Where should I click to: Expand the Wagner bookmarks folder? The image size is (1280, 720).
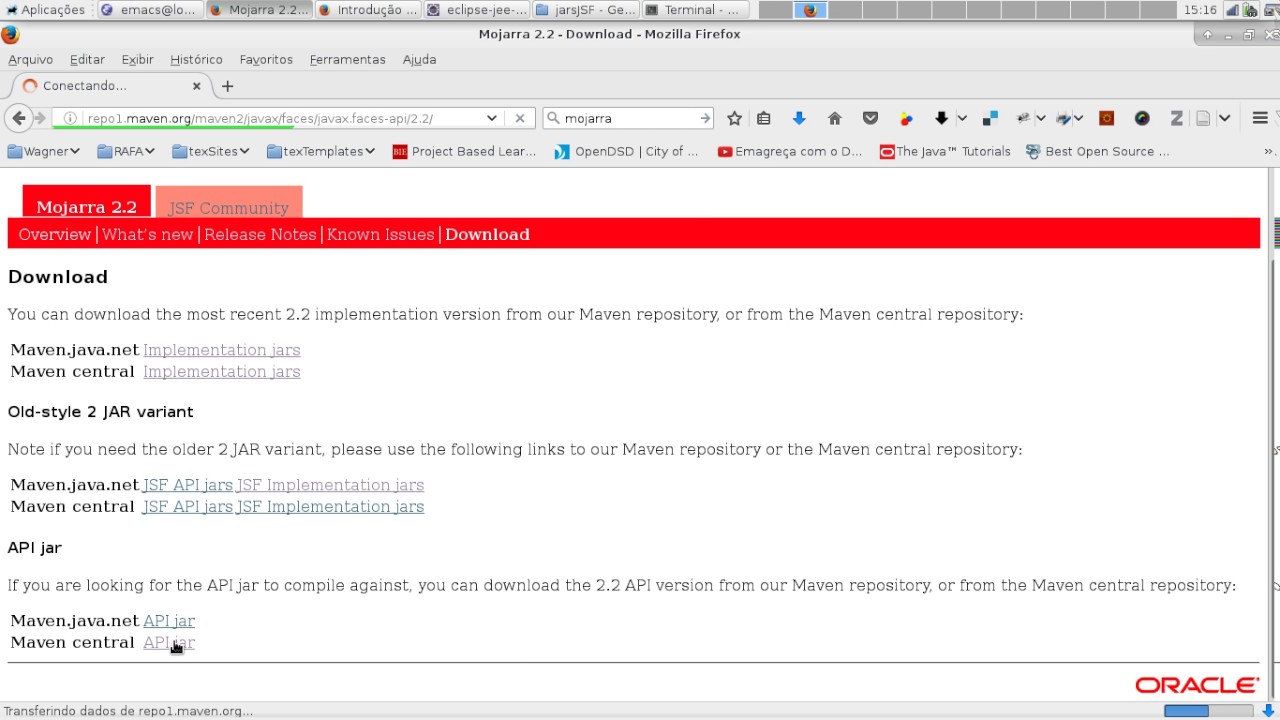pos(43,152)
